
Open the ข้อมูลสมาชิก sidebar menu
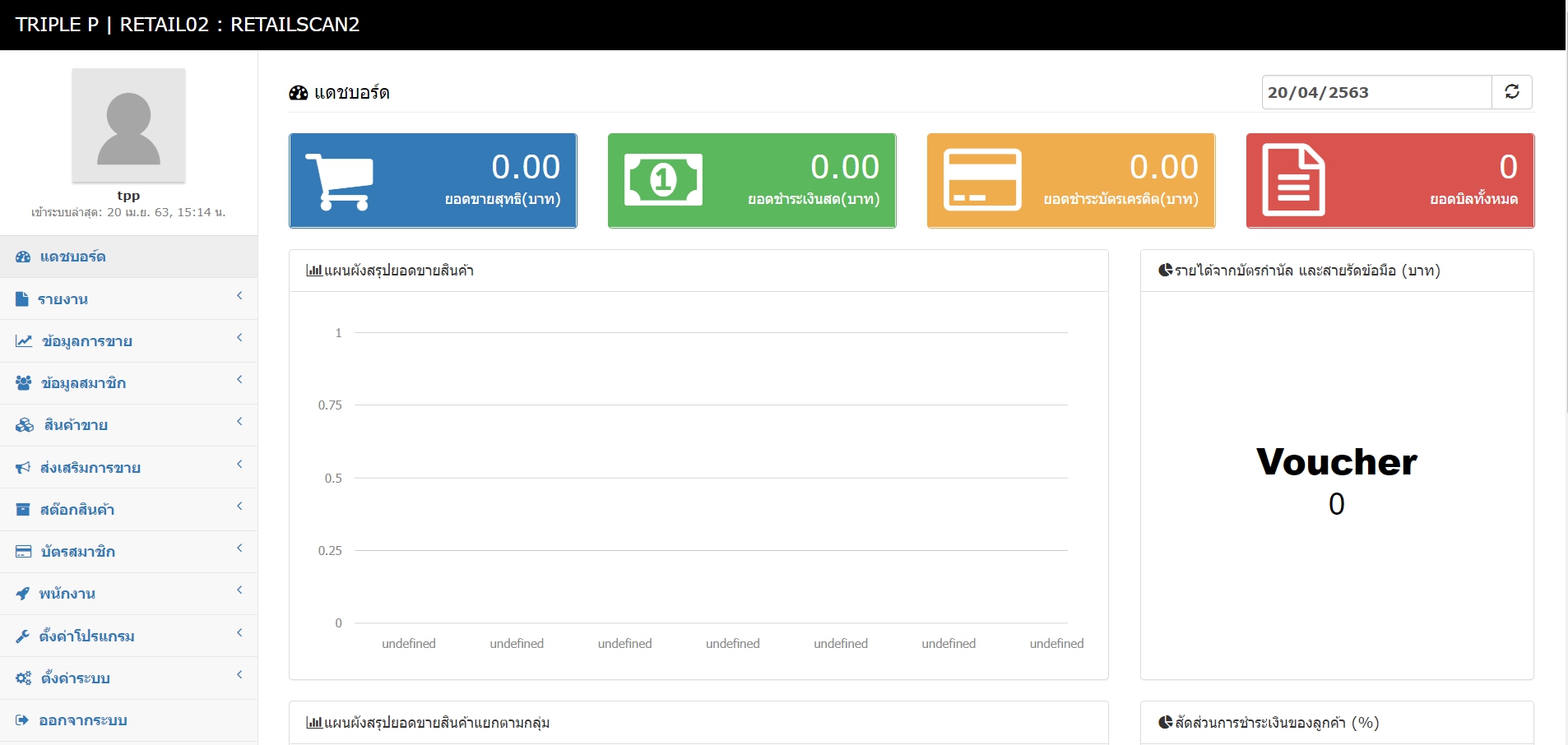tap(128, 383)
